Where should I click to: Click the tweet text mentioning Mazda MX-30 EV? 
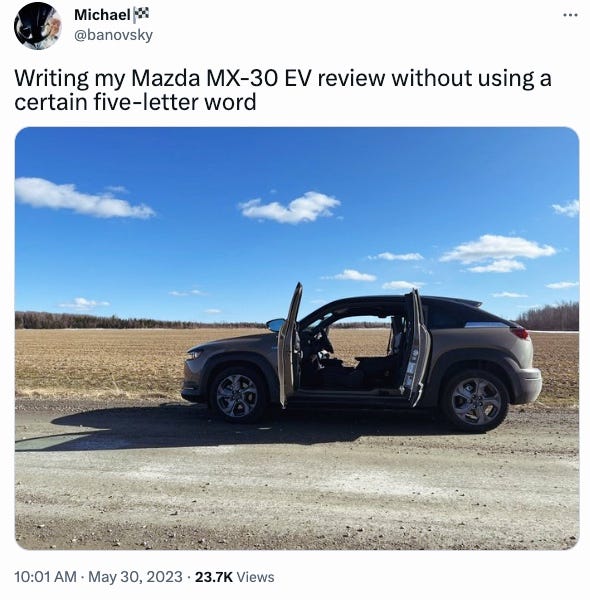pos(283,90)
